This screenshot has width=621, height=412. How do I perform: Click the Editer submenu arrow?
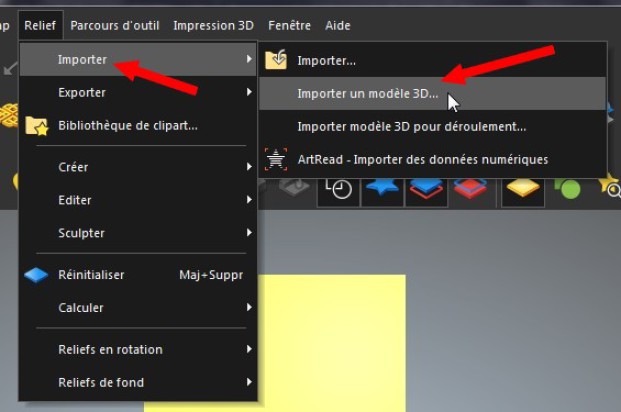click(x=249, y=199)
